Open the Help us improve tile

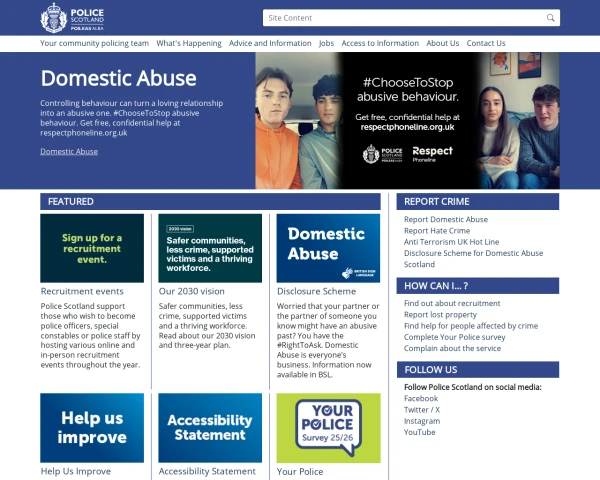pos(92,428)
